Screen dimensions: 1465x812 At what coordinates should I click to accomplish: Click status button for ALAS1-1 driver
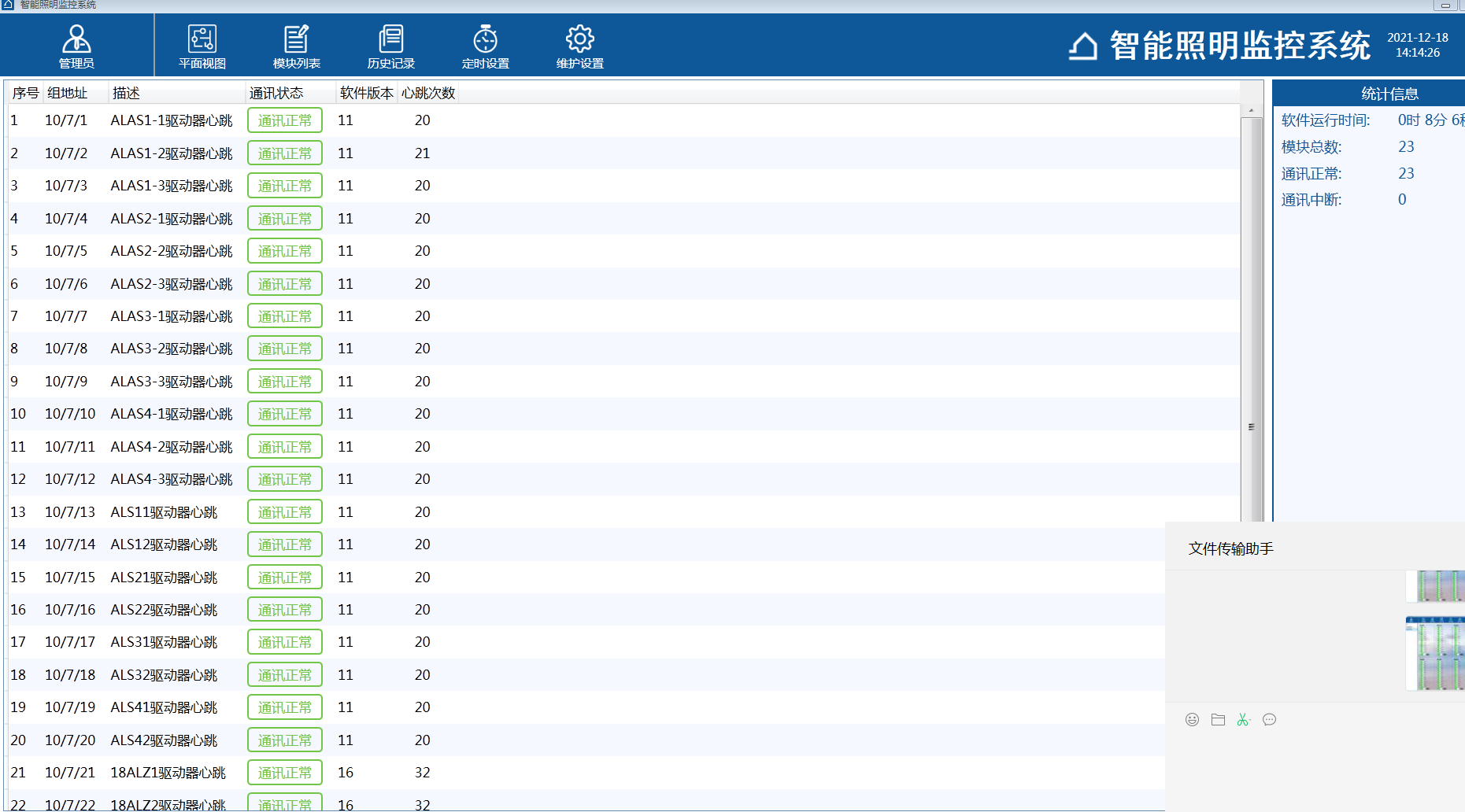[285, 120]
